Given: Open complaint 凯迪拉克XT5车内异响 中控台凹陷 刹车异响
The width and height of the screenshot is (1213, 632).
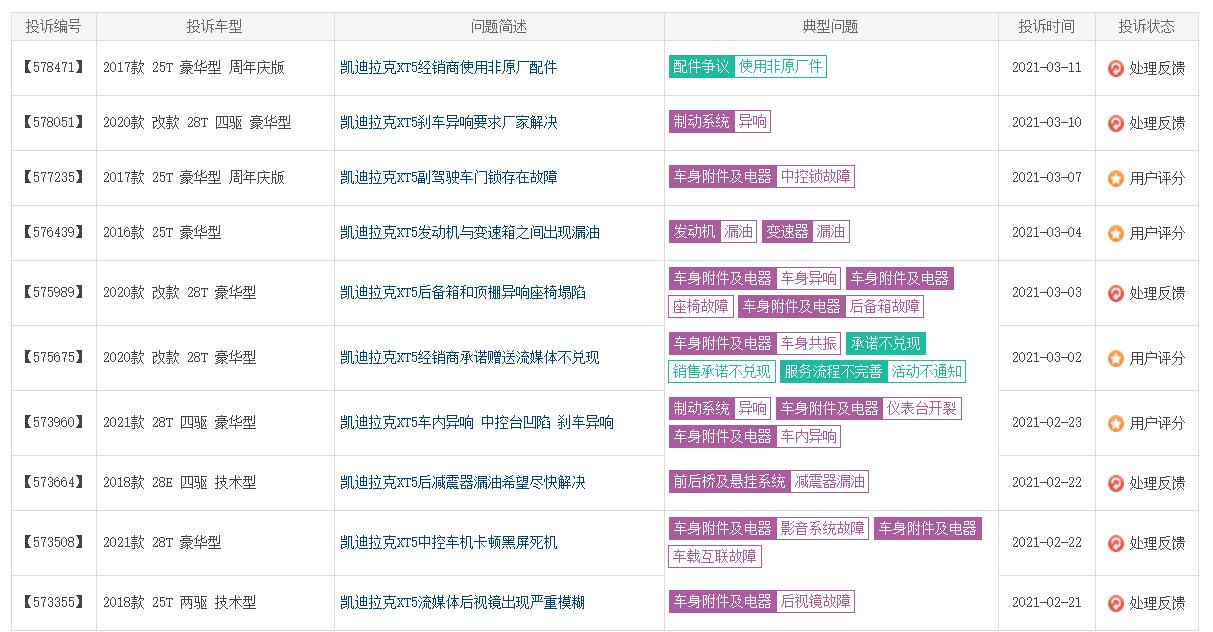Looking at the screenshot, I should pyautogui.click(x=476, y=422).
